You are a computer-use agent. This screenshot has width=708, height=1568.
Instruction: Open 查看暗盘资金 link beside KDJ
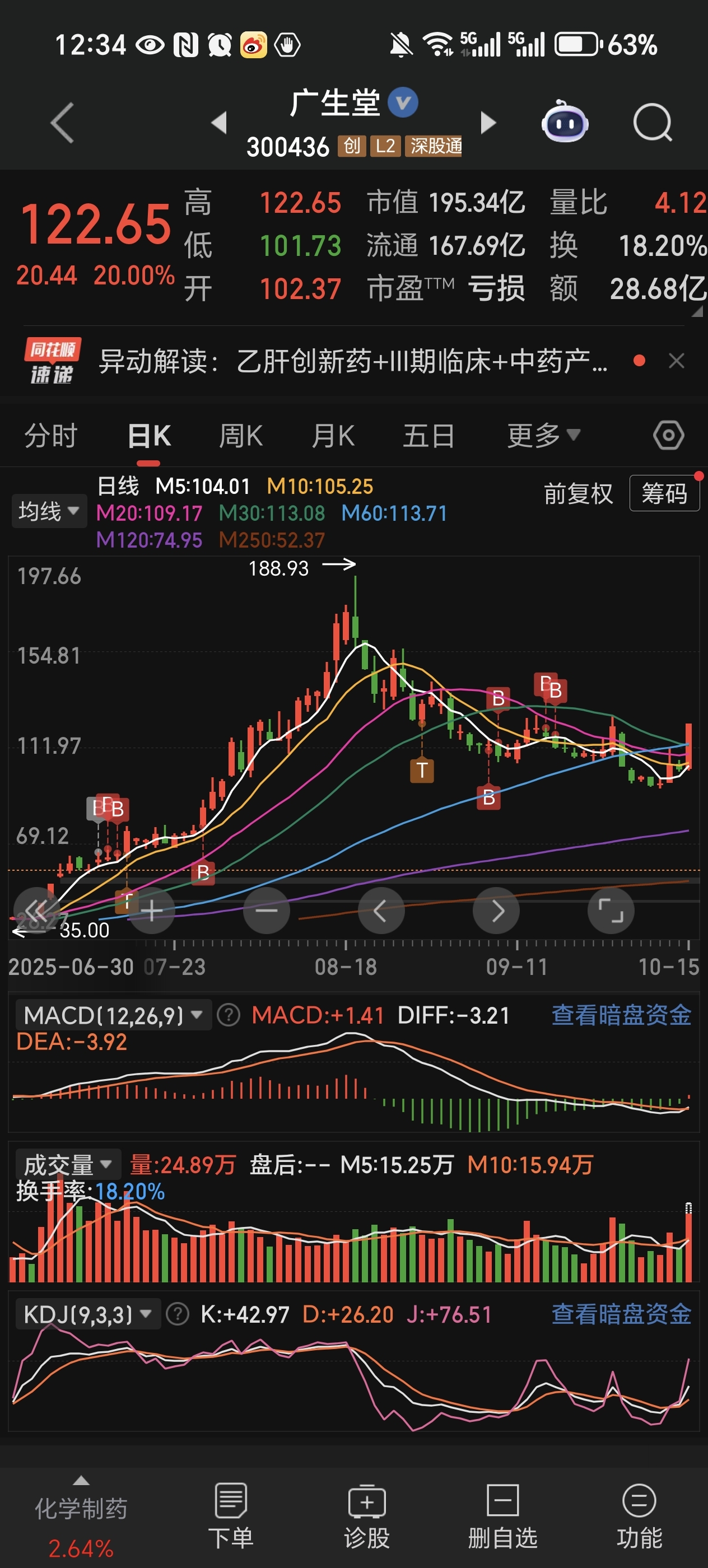click(x=621, y=1314)
